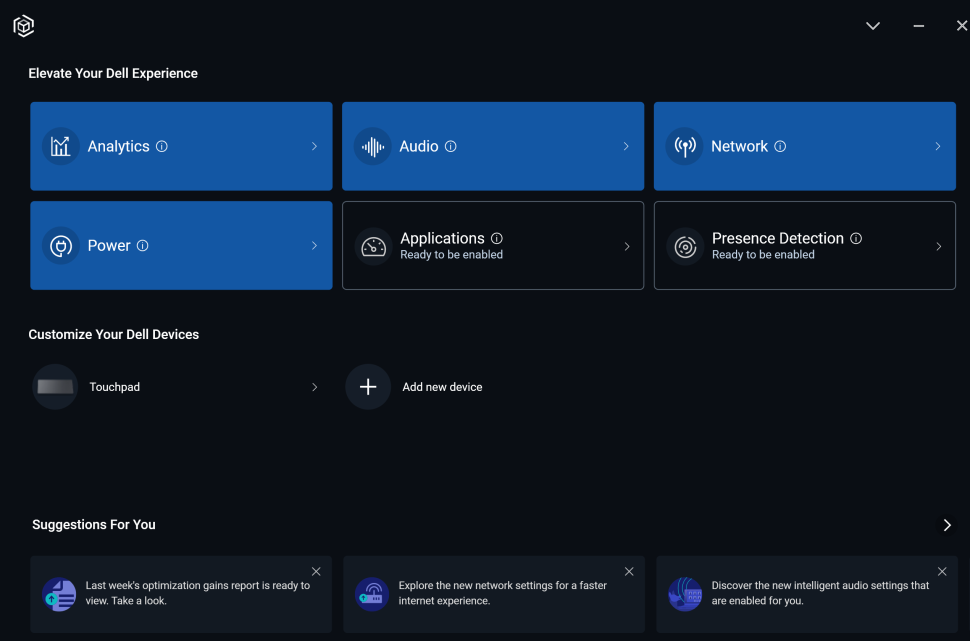
Task: Show info tooltip next to Analytics
Action: [x=162, y=146]
